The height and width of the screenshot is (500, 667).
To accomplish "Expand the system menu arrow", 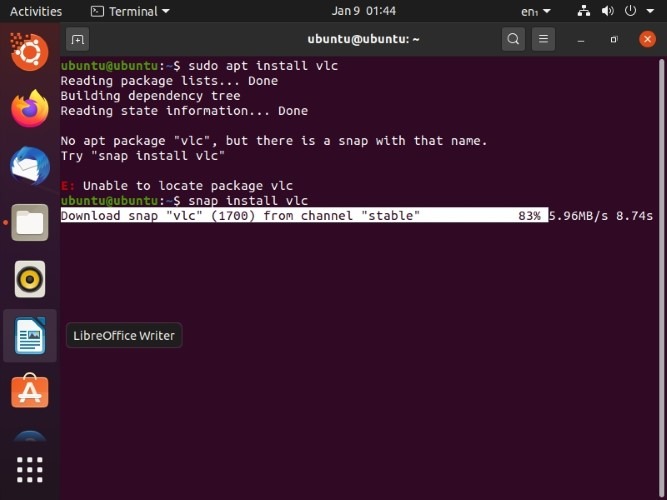I will point(650,11).
